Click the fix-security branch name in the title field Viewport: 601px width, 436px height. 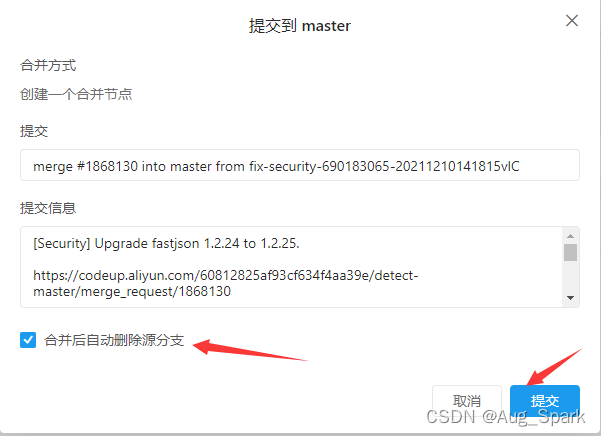(x=384, y=166)
